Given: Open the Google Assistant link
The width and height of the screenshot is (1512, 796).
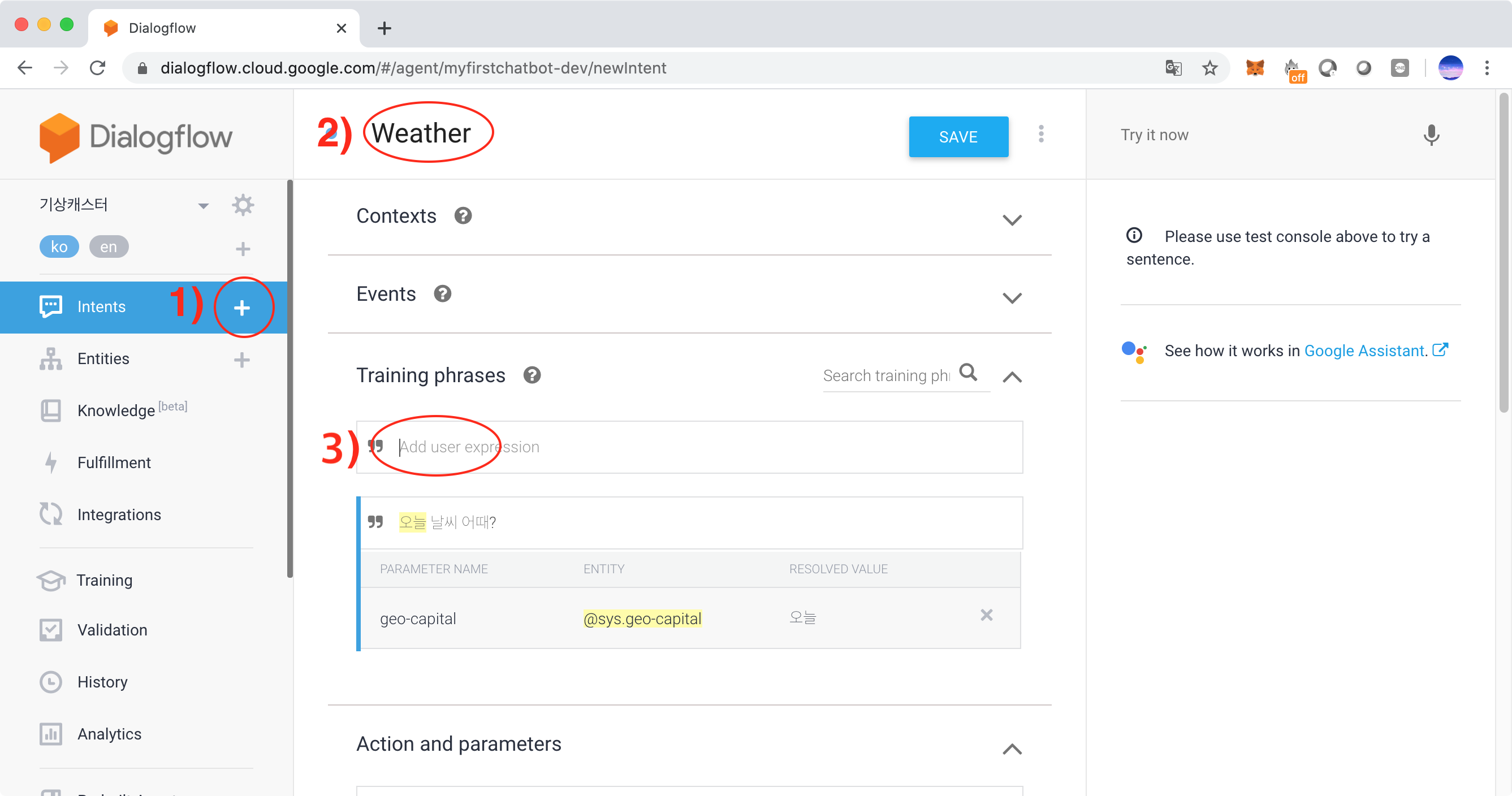Looking at the screenshot, I should [x=1364, y=351].
